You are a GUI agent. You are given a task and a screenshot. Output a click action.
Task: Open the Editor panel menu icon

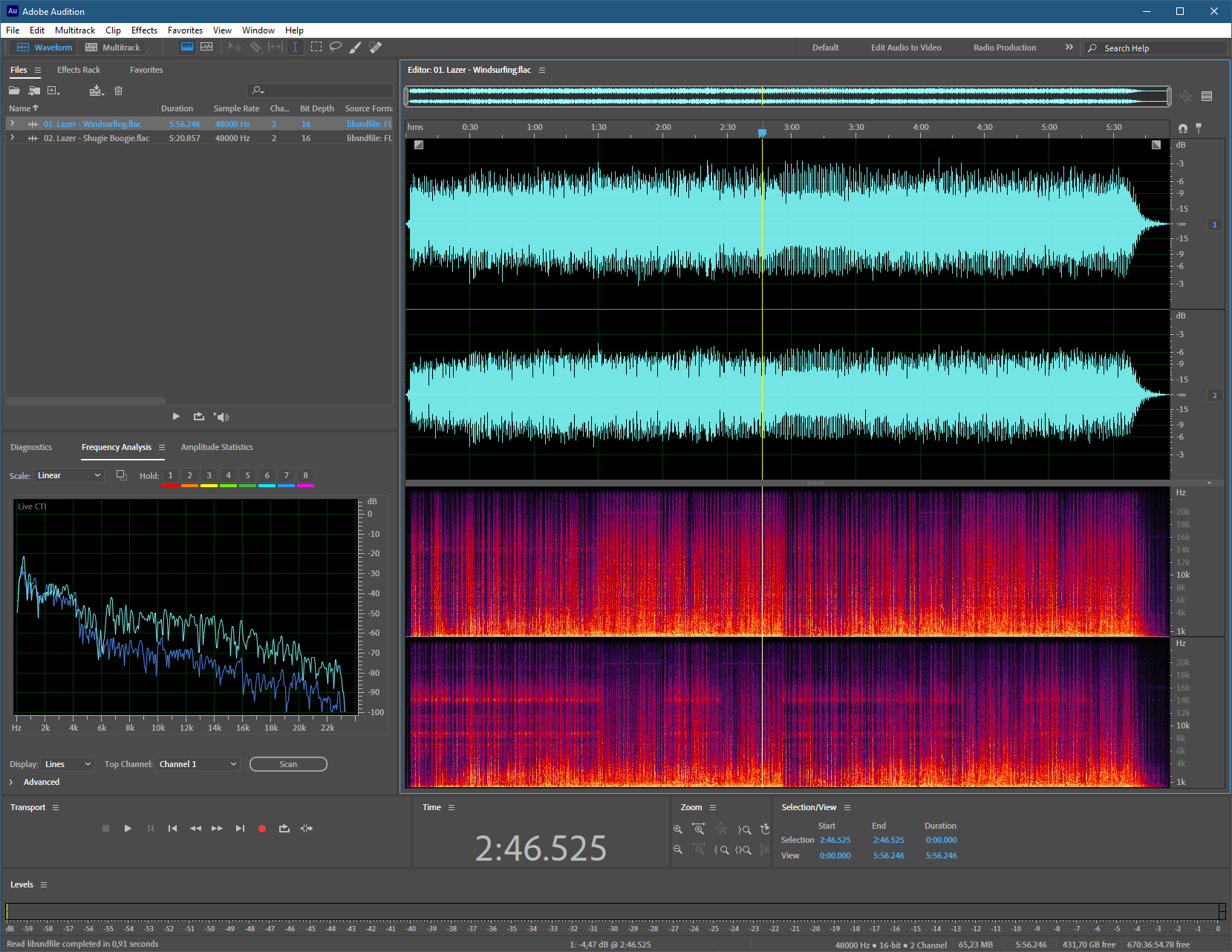[542, 70]
